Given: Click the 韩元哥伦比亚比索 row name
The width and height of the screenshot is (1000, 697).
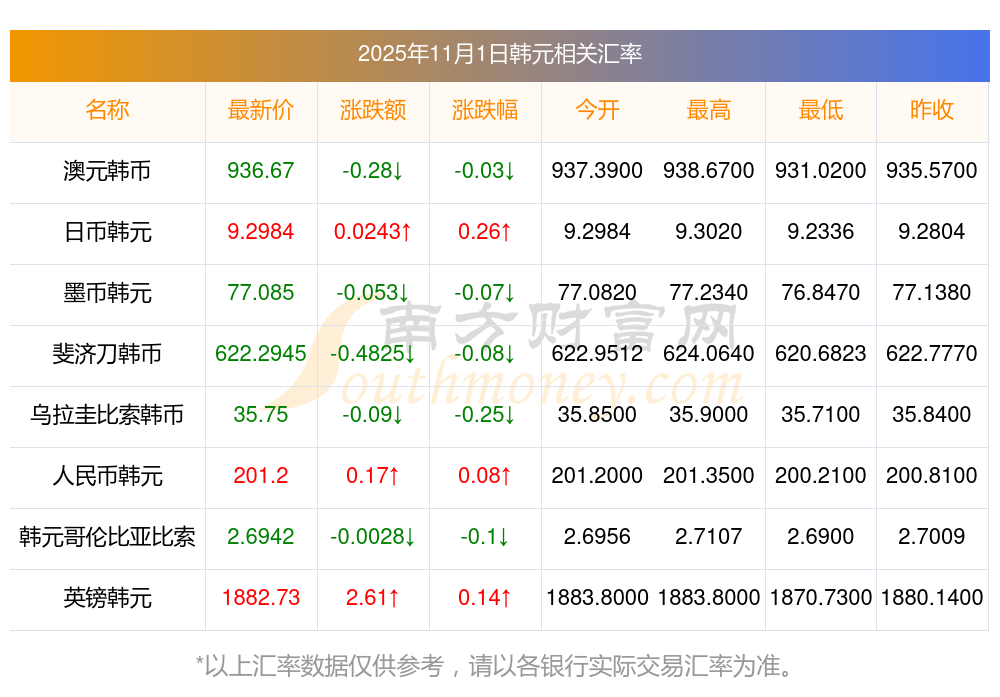Looking at the screenshot, I should (x=107, y=537).
